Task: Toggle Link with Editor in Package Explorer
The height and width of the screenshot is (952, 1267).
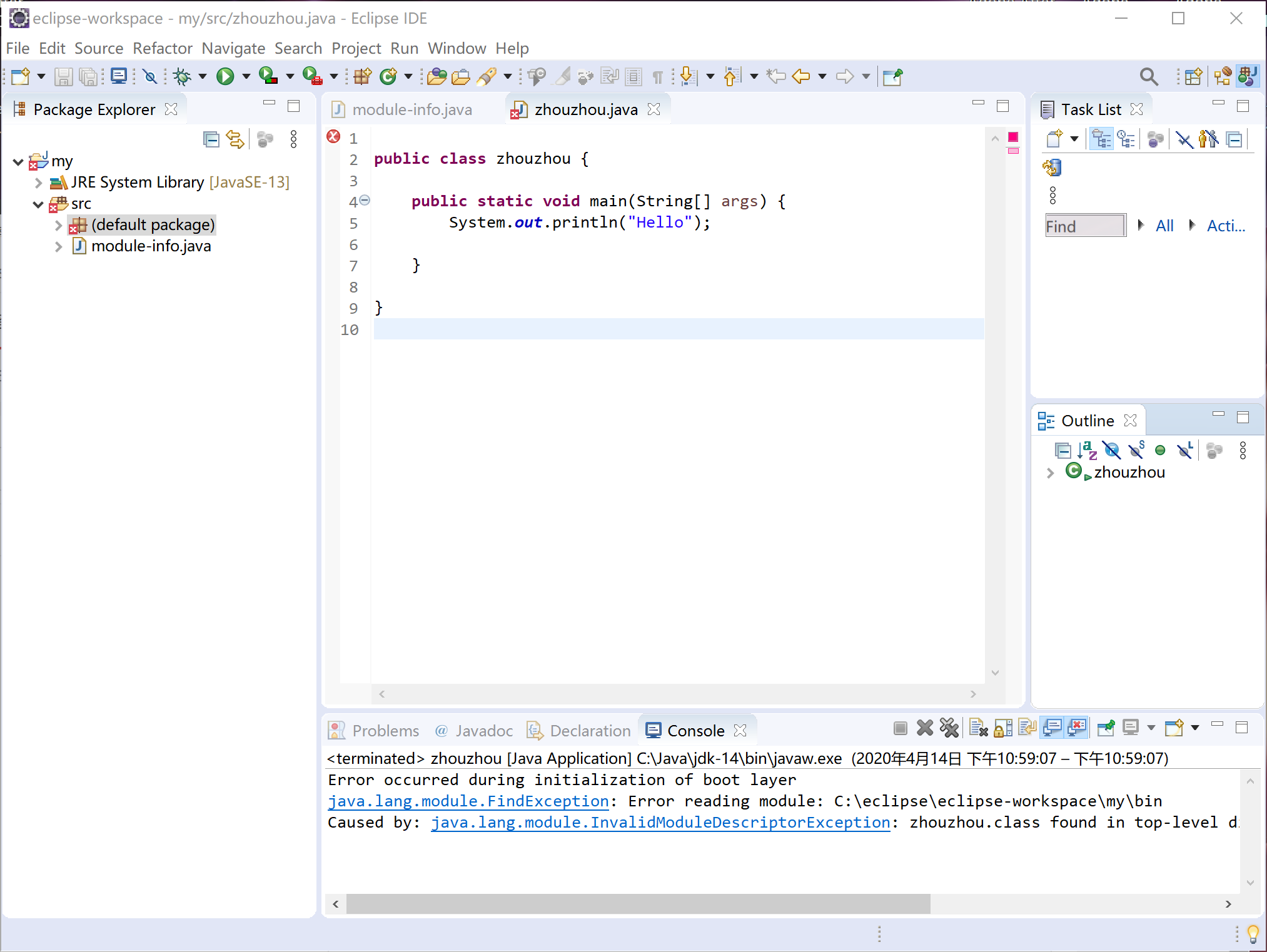Action: point(235,139)
